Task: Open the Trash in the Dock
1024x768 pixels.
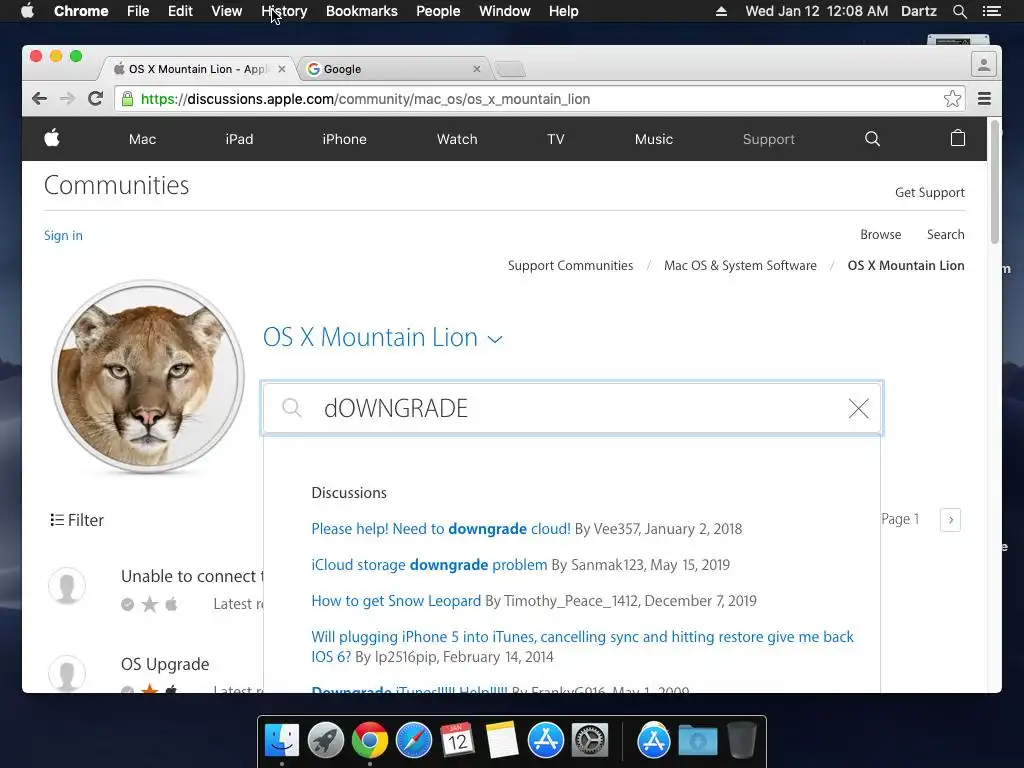Action: [742, 741]
